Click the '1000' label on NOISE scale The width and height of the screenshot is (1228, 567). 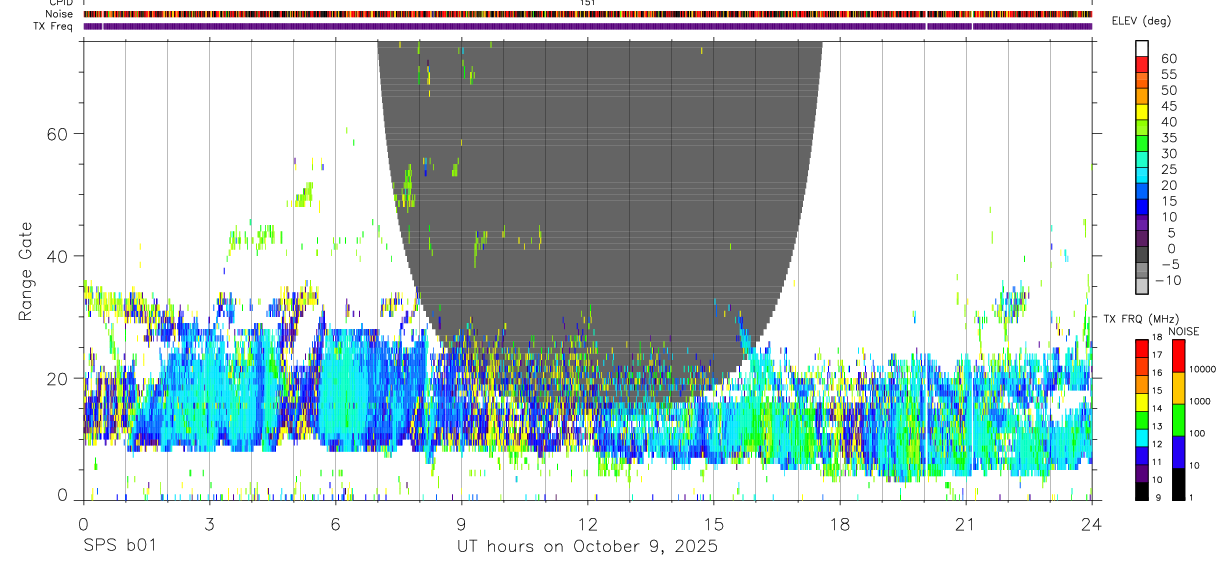pos(1199,401)
